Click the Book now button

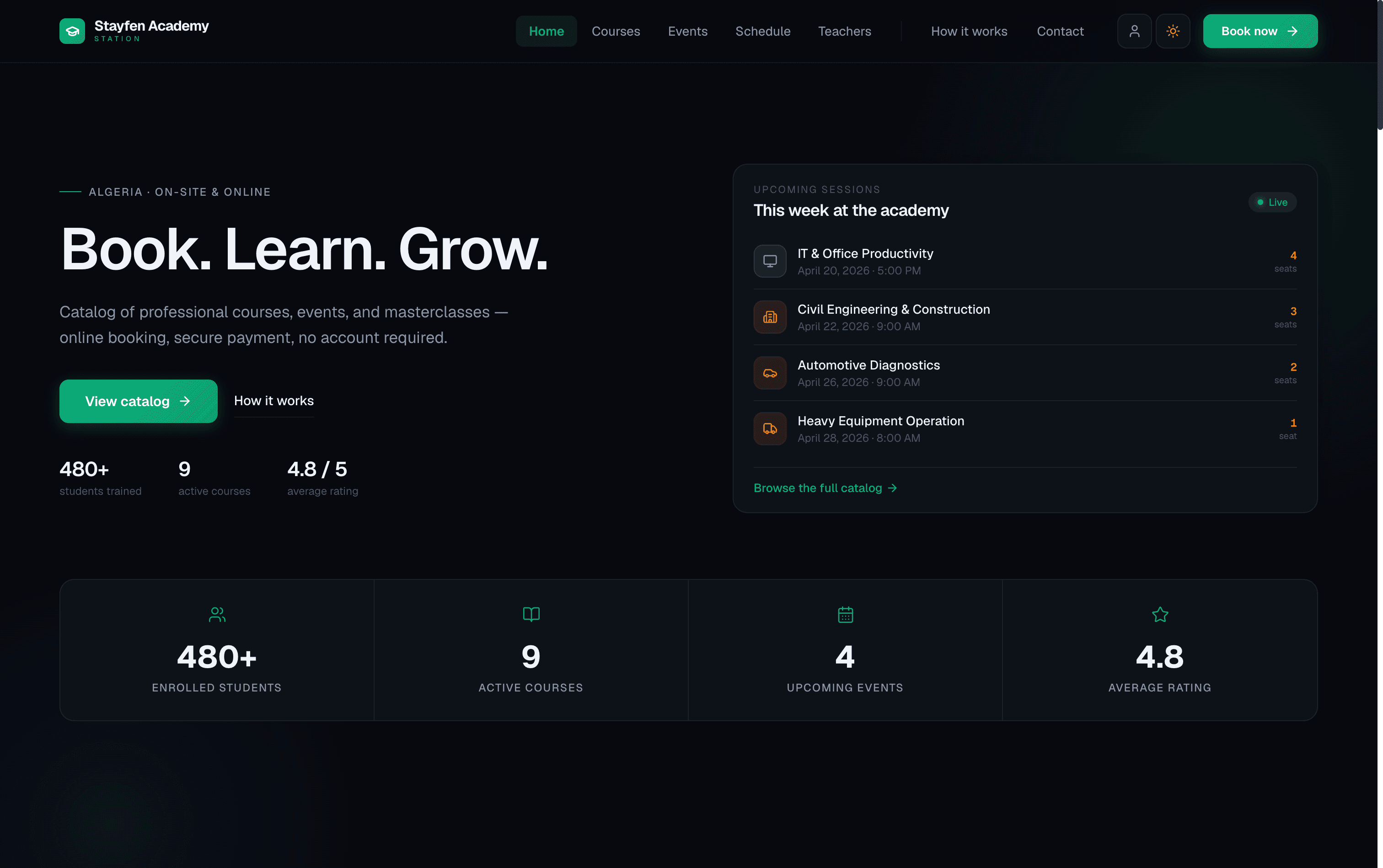(1260, 31)
